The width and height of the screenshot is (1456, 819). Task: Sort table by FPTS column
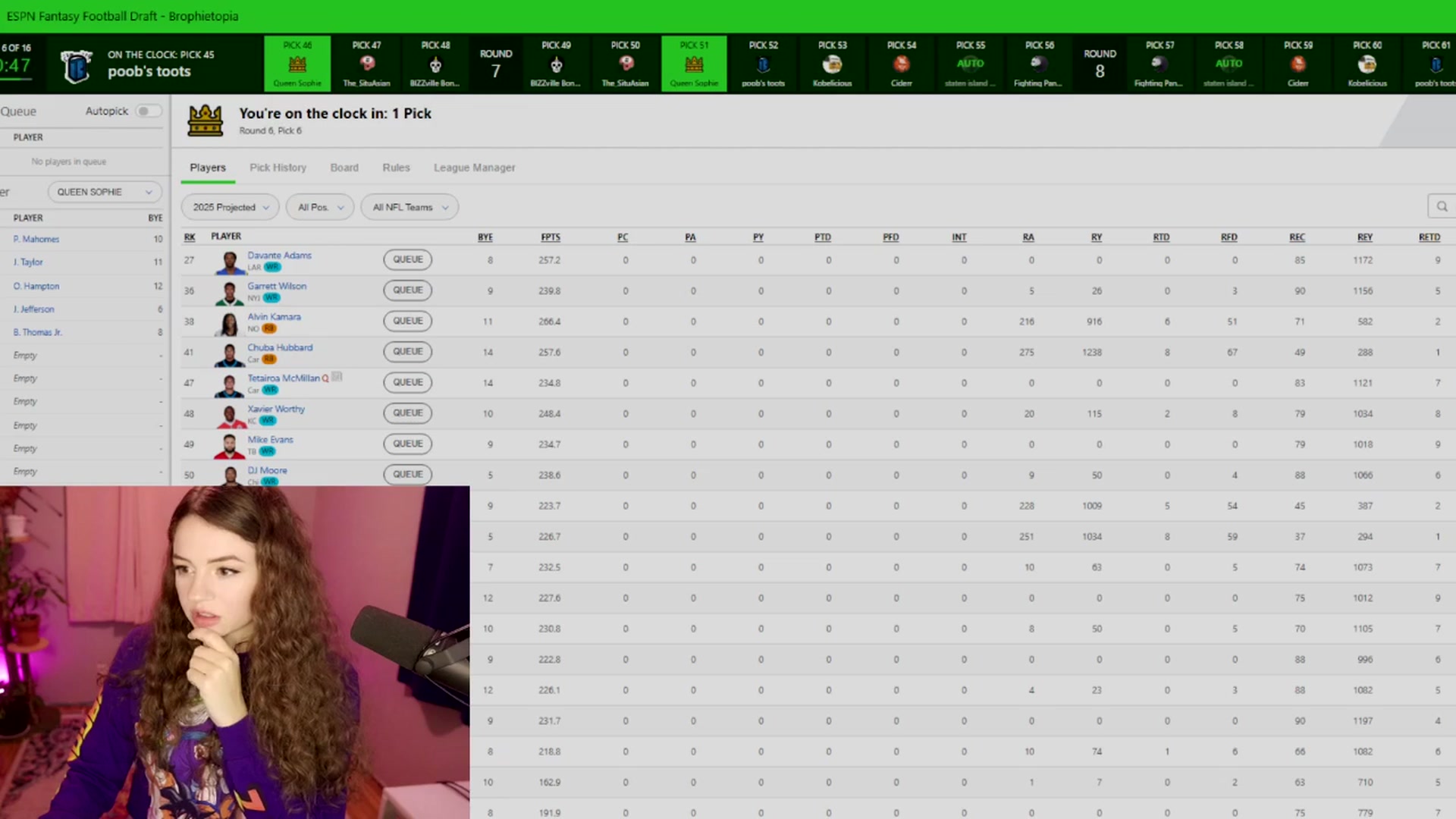[x=551, y=237]
